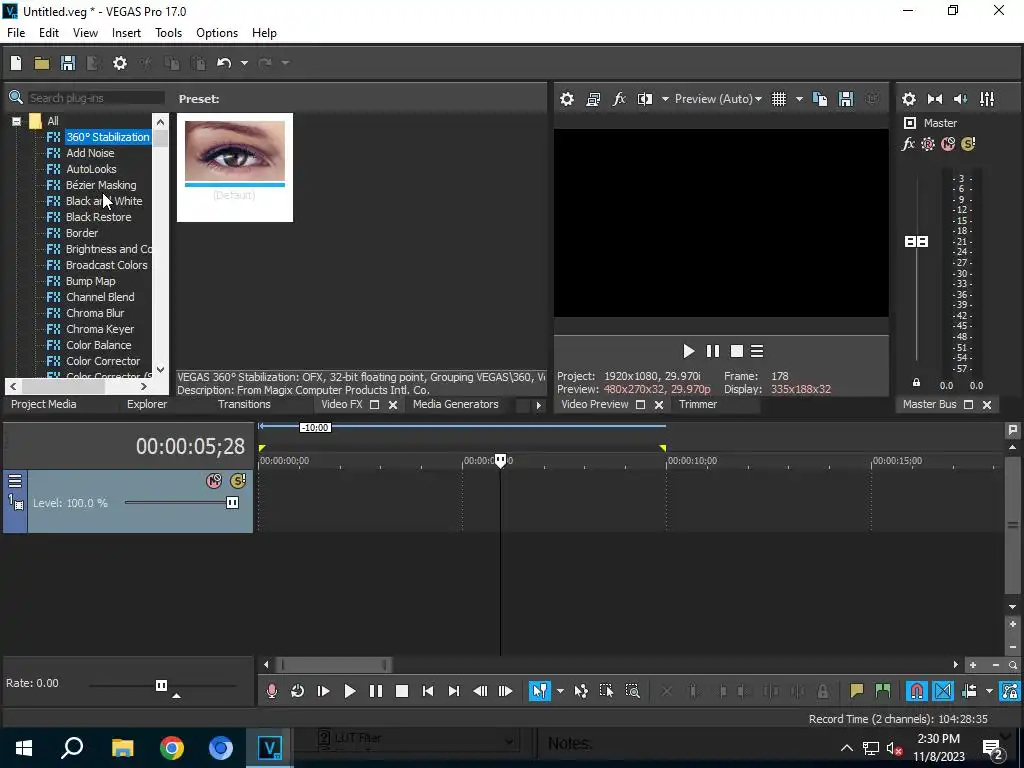
Task: Adjust the playback Rate slider handle
Action: pyautogui.click(x=161, y=685)
